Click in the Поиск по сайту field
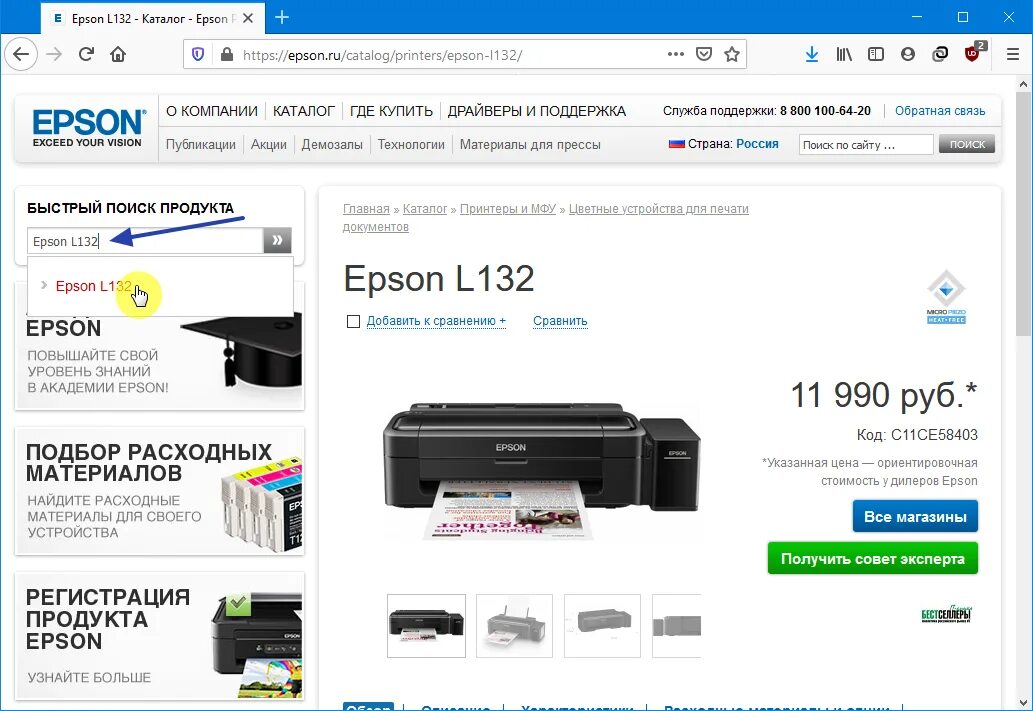Image resolution: width=1033 pixels, height=711 pixels. pos(866,144)
